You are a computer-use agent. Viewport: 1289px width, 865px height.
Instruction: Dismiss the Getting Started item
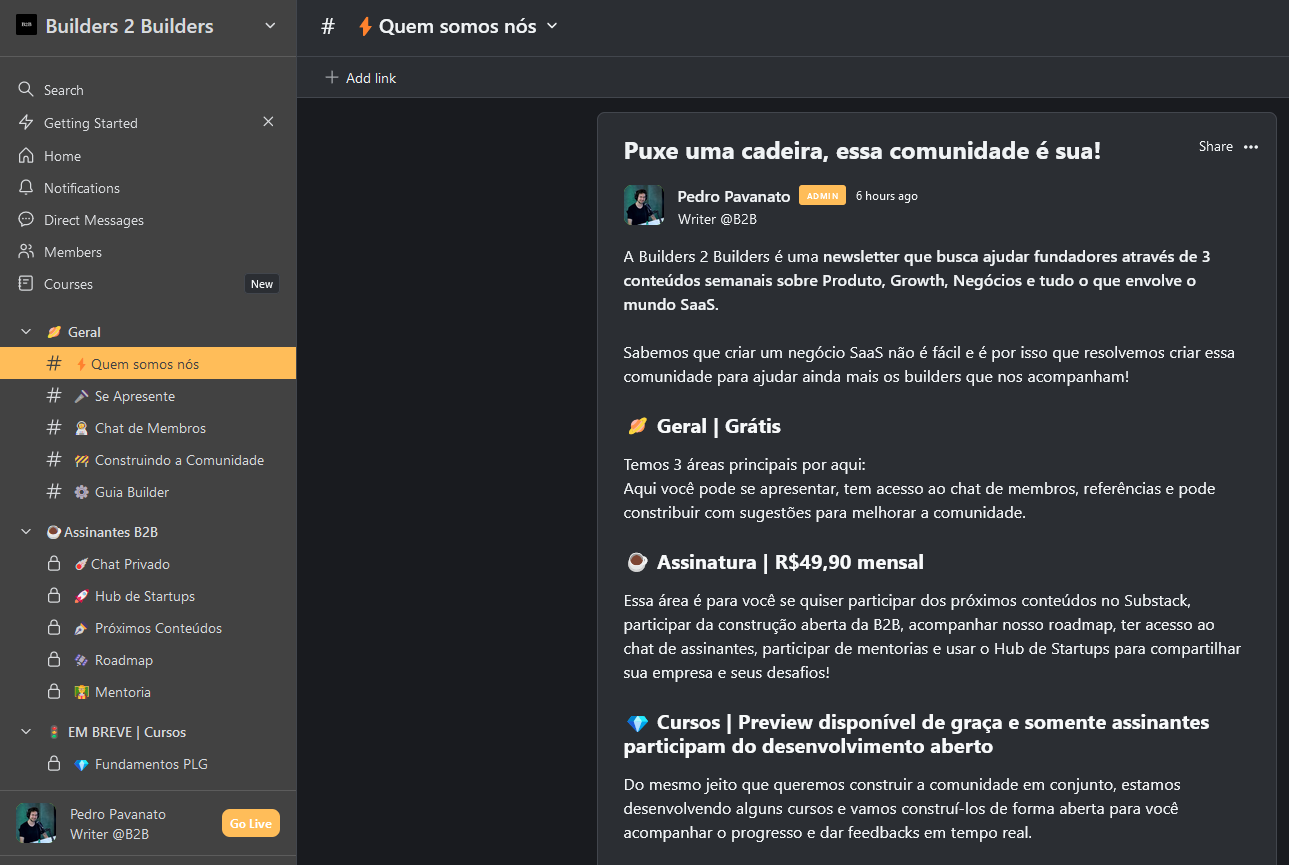pos(268,122)
